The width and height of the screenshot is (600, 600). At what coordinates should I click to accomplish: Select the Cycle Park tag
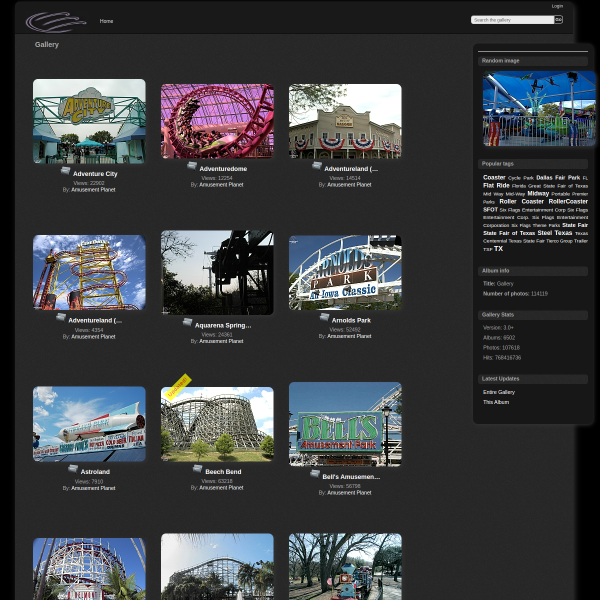(520, 178)
